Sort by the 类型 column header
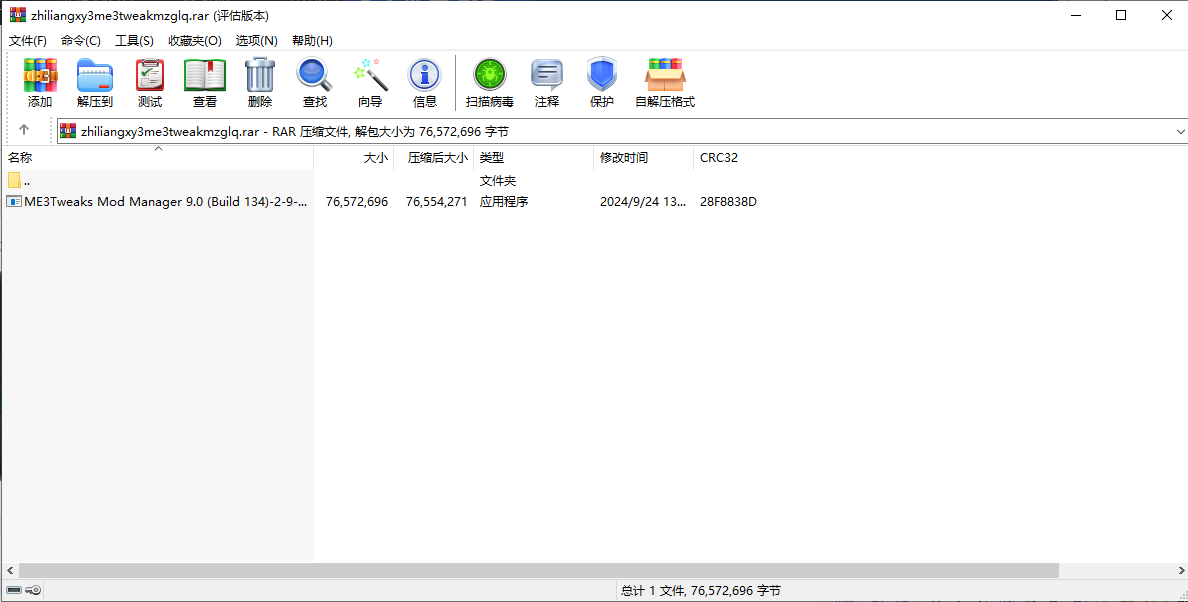Screen dimensions: 1188x602 (533, 158)
